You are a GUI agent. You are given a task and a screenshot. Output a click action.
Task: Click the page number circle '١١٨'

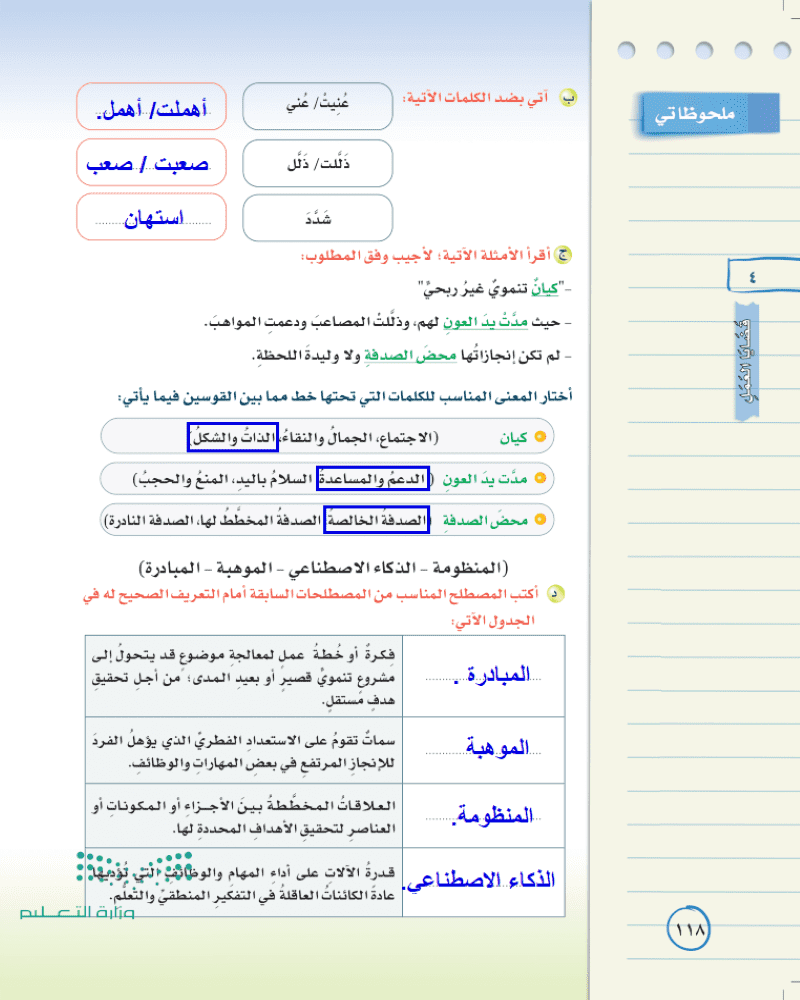688,929
